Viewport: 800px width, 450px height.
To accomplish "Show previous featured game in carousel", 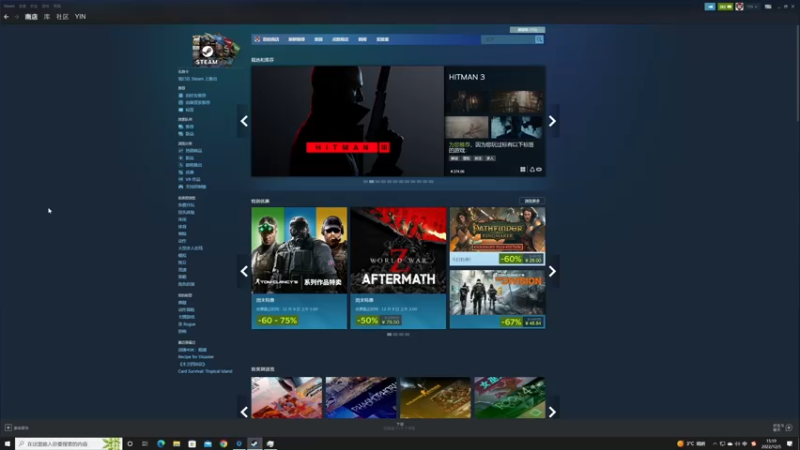I will [x=244, y=121].
